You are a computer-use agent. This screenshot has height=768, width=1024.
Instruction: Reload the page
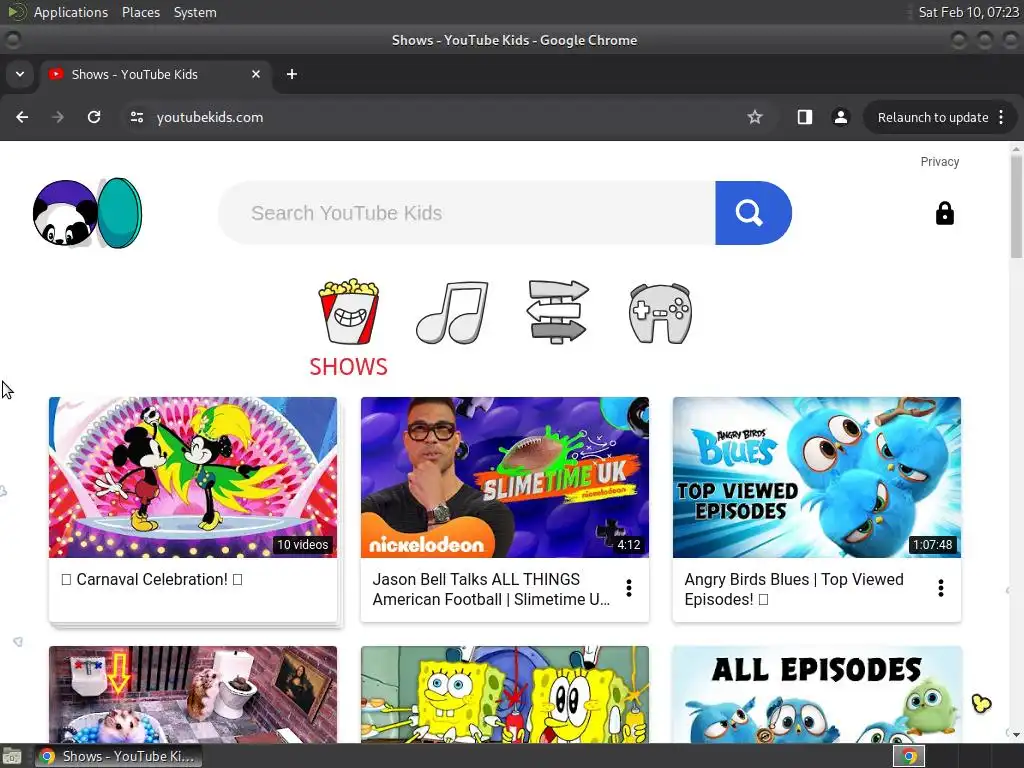94,117
